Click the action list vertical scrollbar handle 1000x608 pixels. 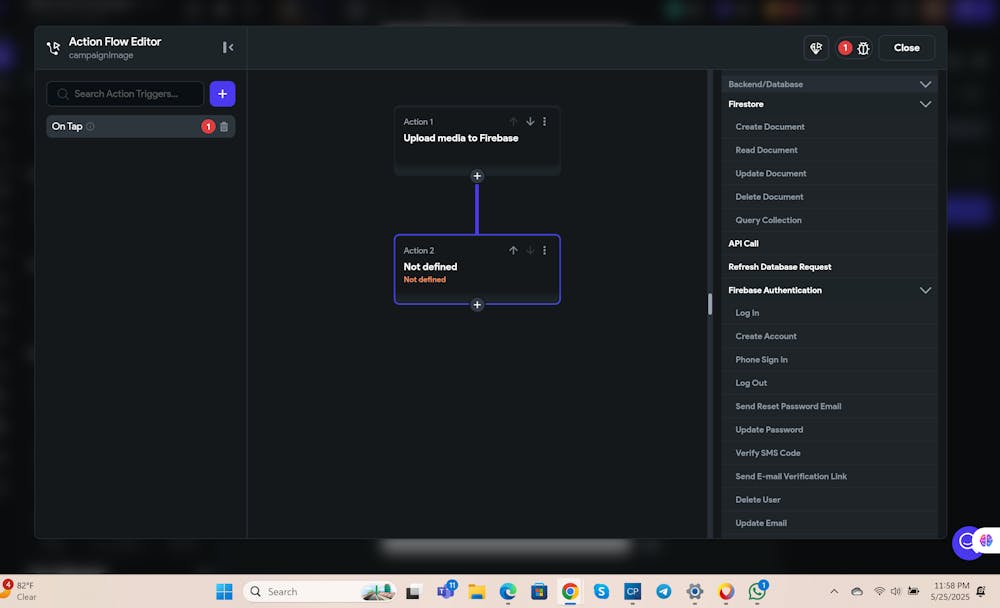point(710,304)
